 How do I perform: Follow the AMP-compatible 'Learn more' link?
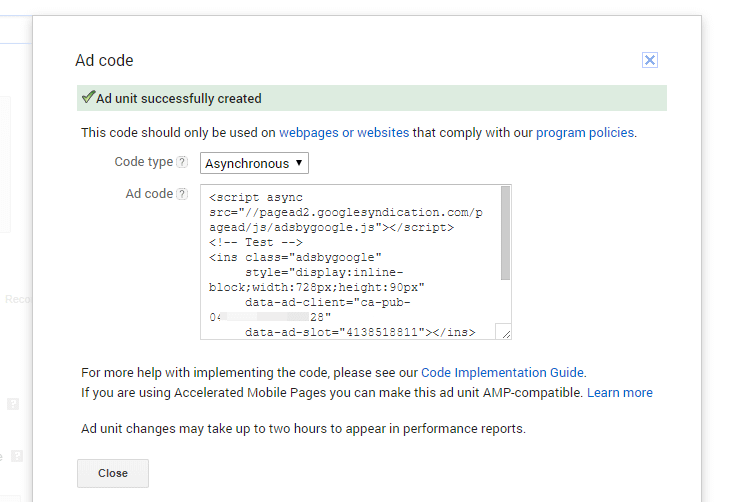pos(619,392)
